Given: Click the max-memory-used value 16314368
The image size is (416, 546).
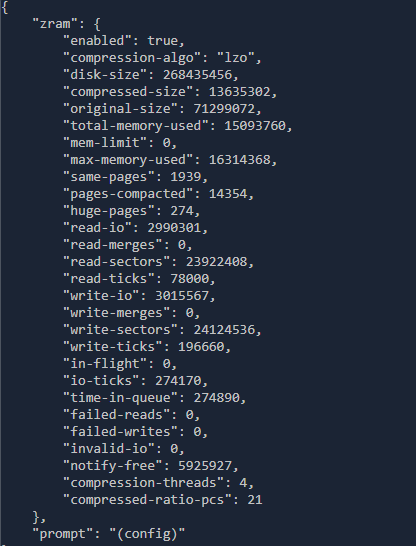Looking at the screenshot, I should click(239, 160).
